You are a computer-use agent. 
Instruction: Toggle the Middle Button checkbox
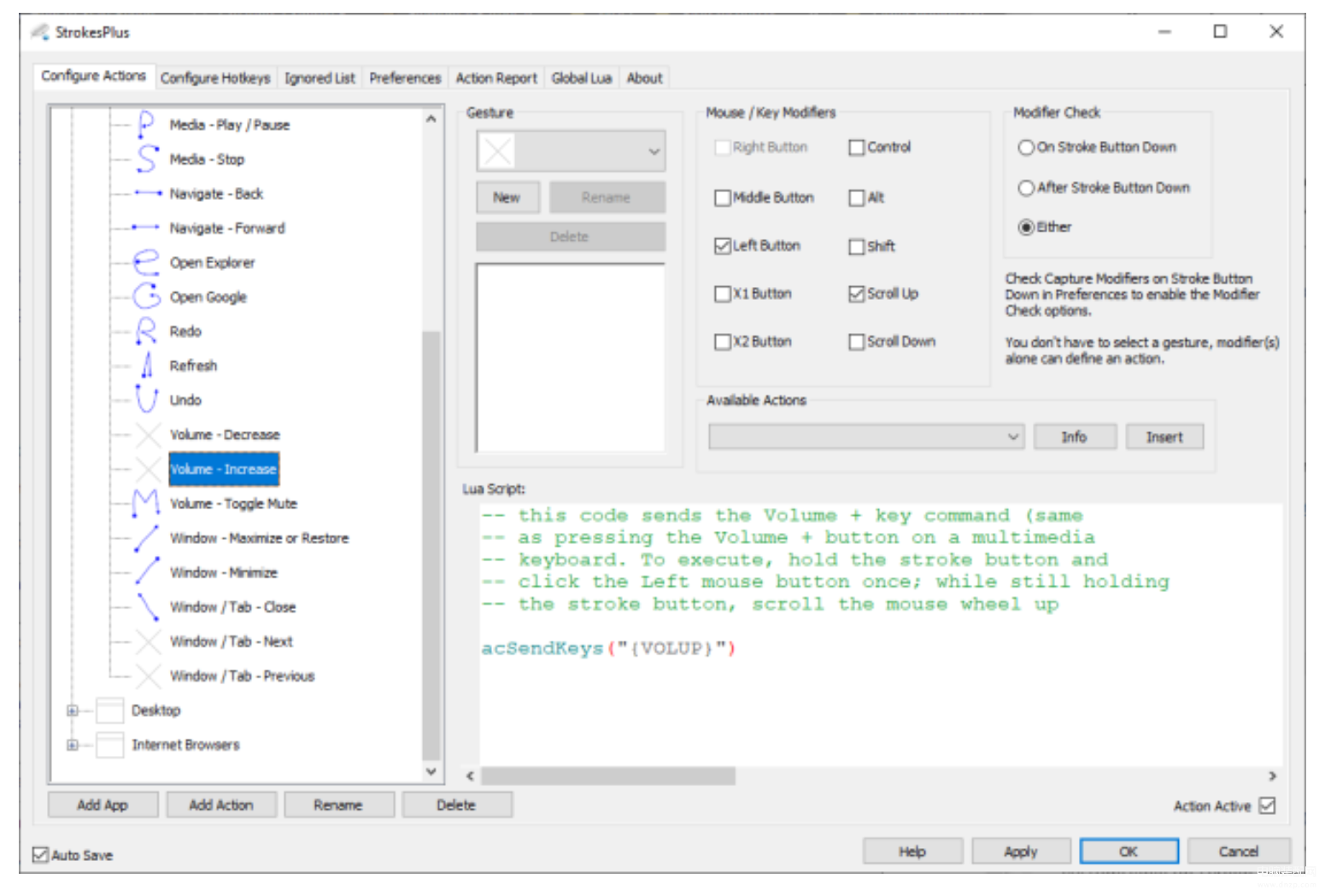pos(722,198)
